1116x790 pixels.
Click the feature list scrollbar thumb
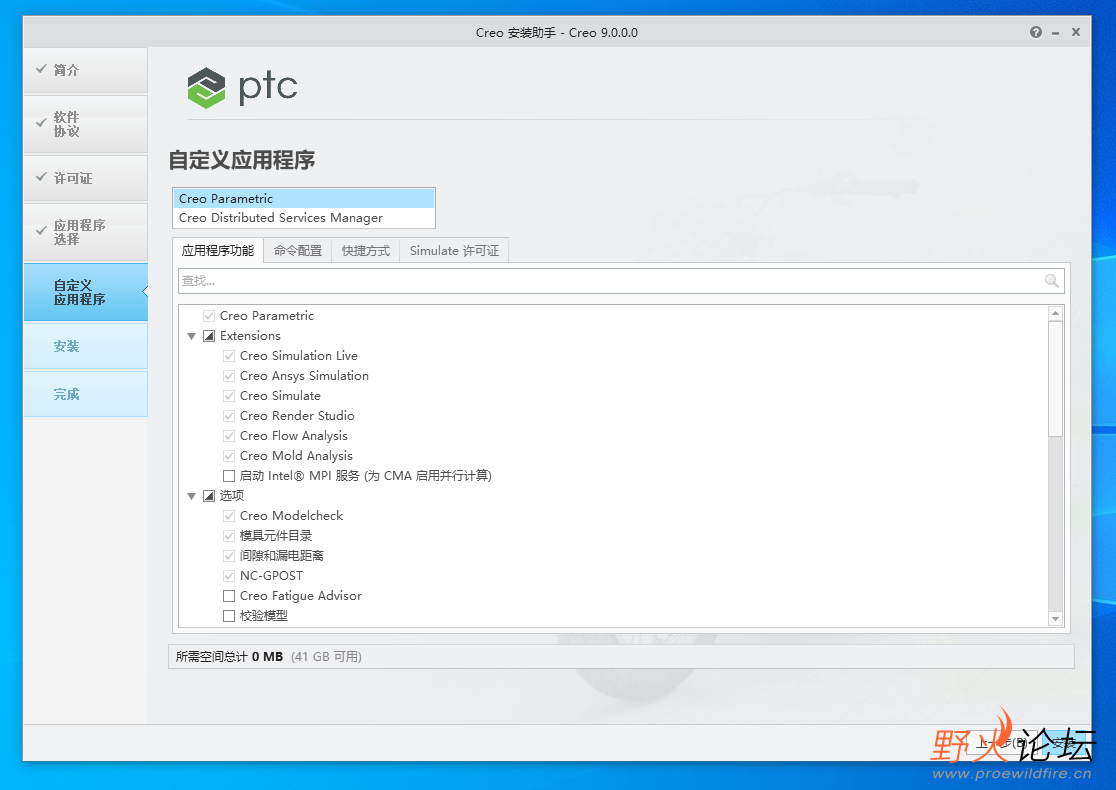1056,378
